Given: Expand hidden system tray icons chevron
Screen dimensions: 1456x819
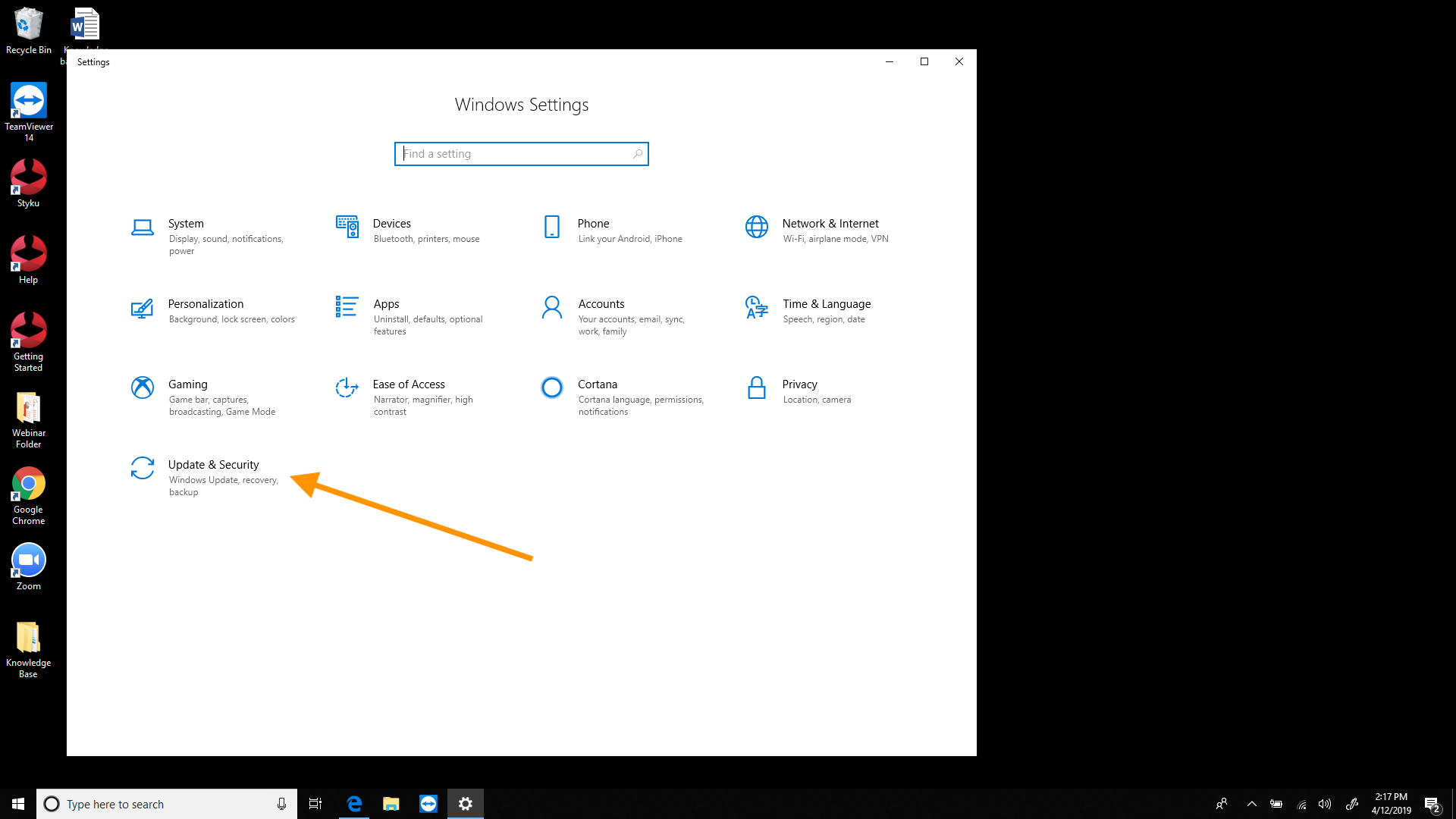Looking at the screenshot, I should click(x=1251, y=804).
